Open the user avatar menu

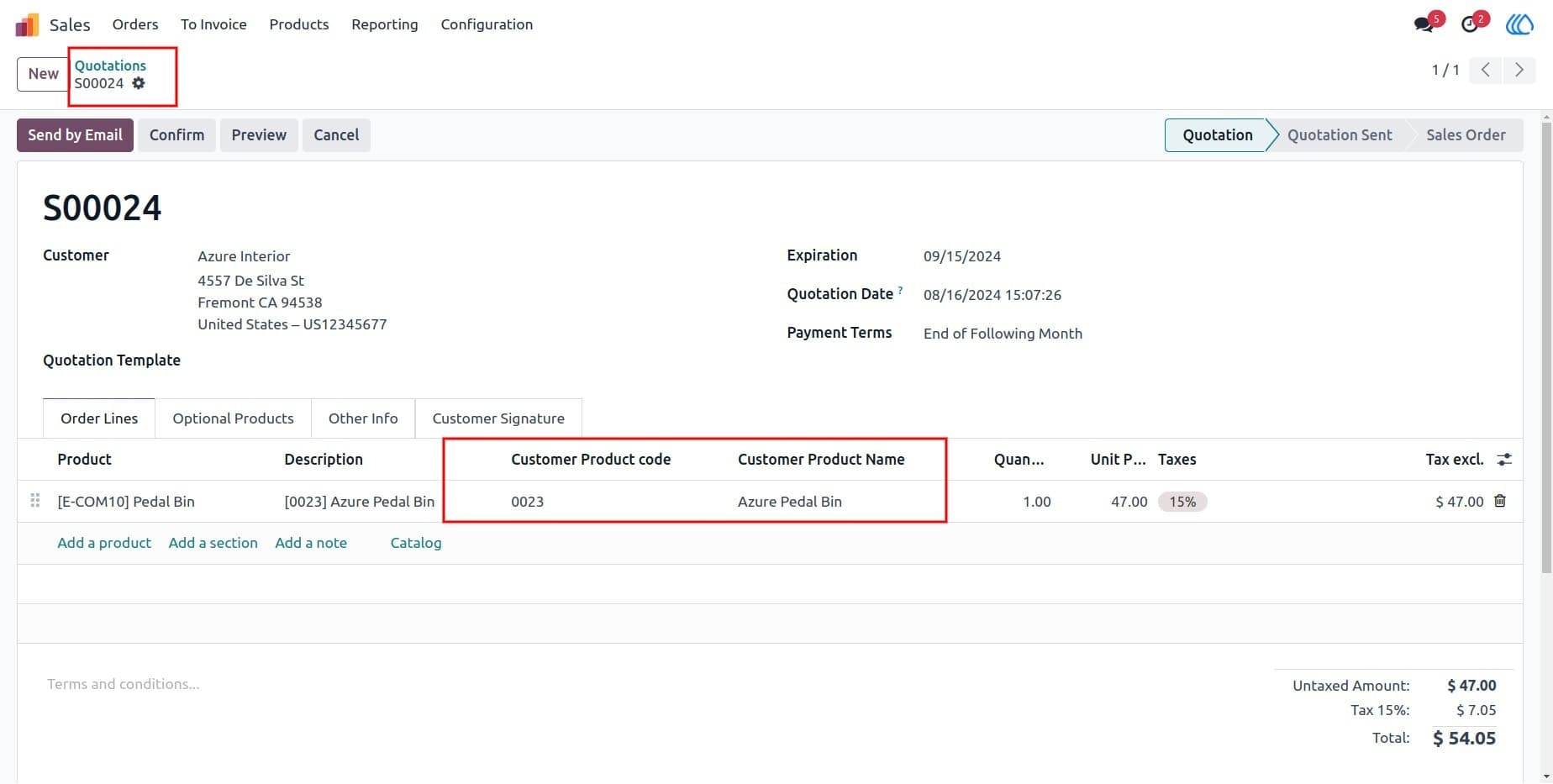click(1519, 24)
